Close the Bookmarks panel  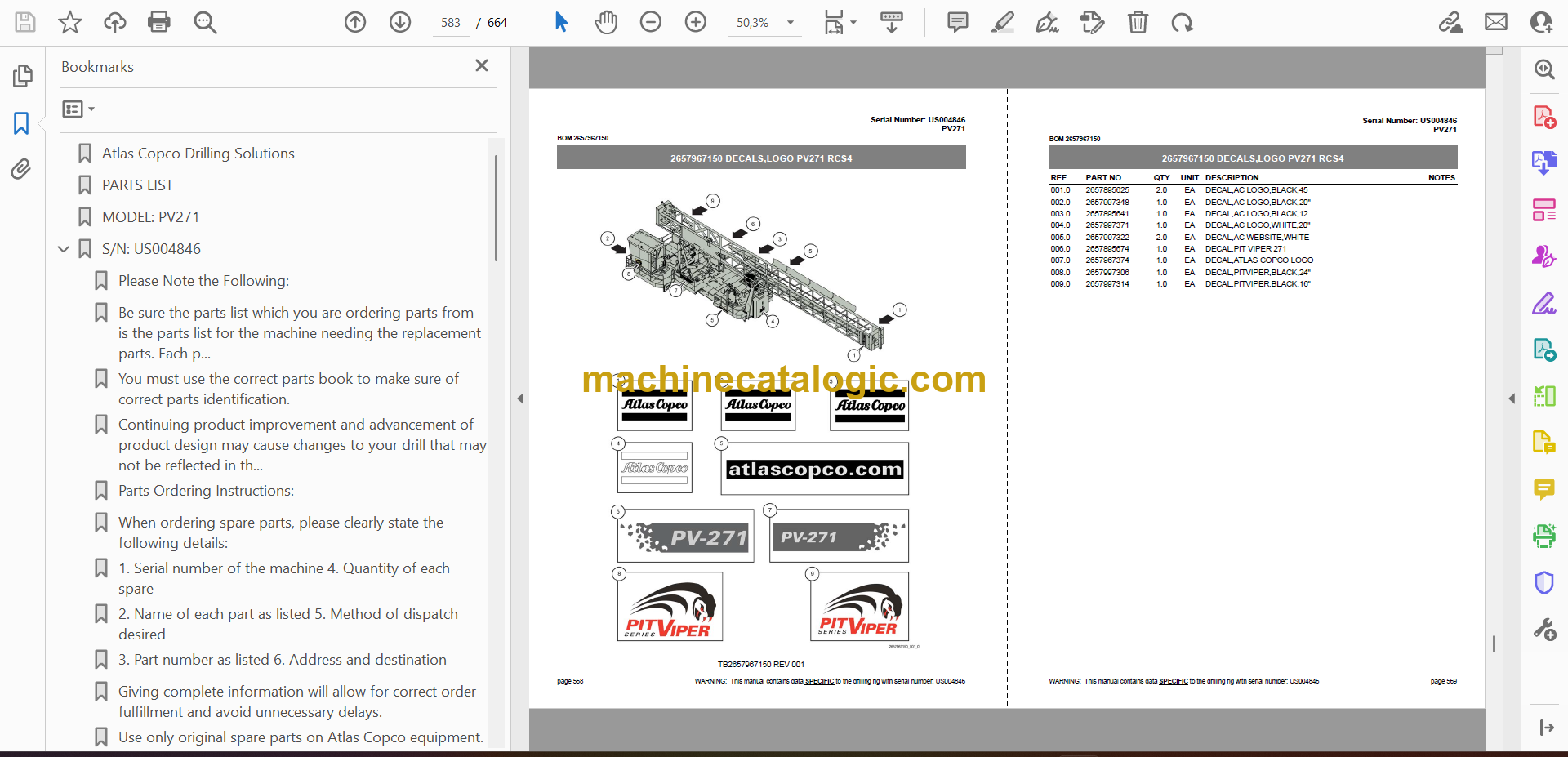(x=482, y=65)
